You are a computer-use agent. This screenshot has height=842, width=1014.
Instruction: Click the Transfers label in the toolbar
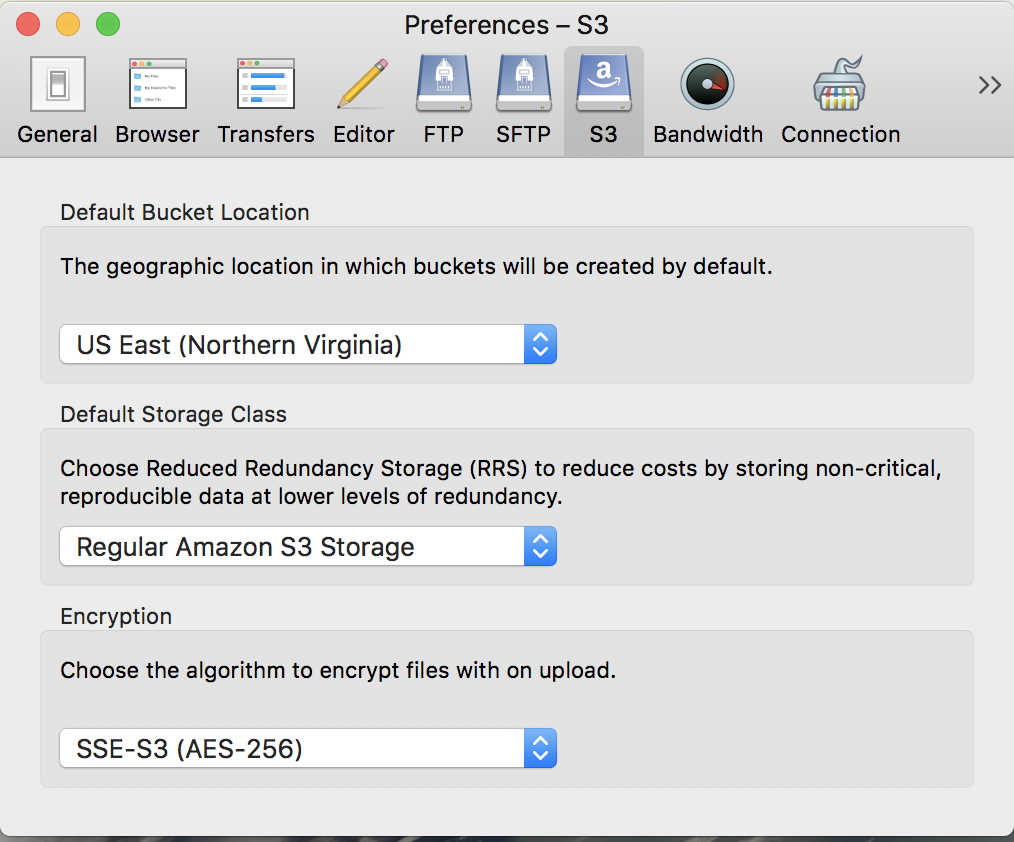(265, 134)
